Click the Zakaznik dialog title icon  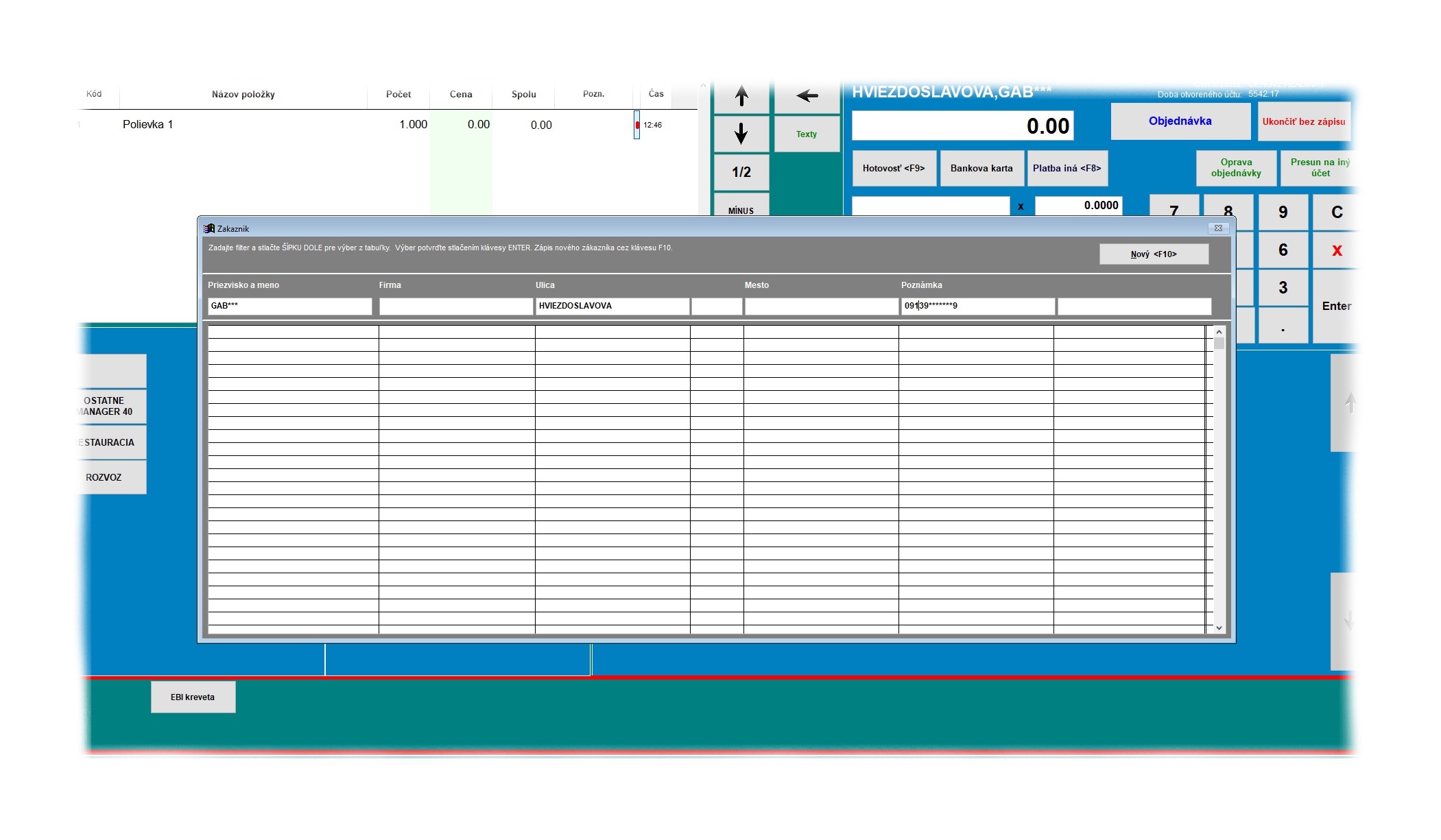click(x=209, y=228)
